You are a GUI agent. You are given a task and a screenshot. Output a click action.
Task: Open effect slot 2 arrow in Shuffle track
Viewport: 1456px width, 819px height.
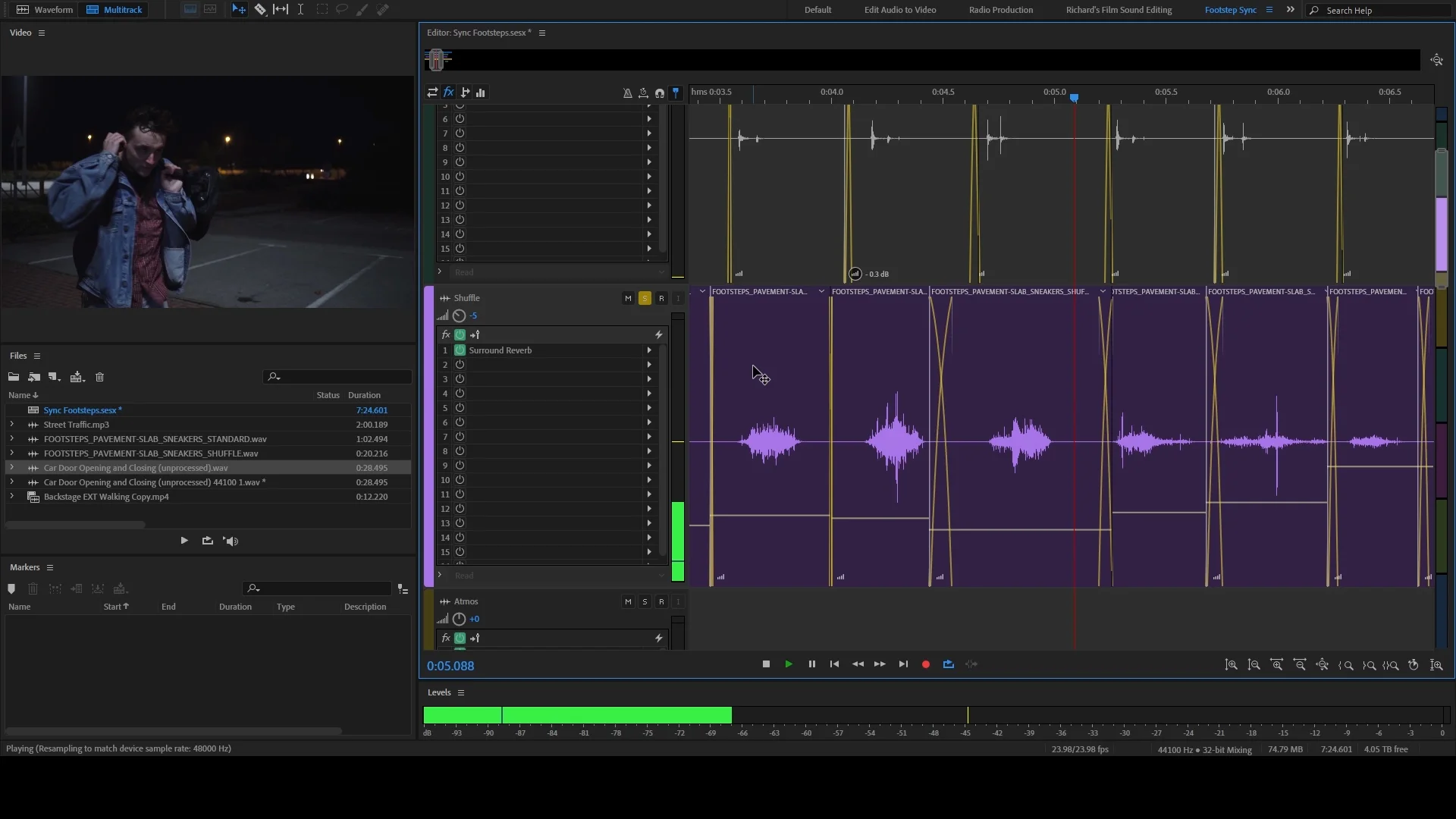[x=648, y=365]
